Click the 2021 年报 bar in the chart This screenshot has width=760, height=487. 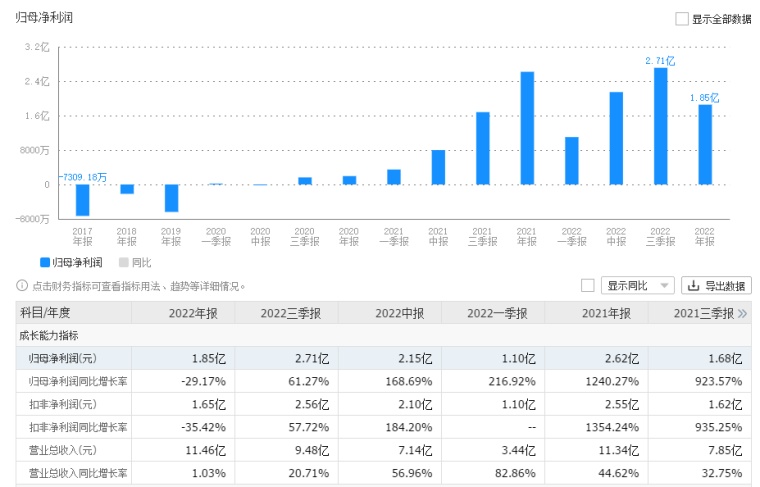coord(527,128)
